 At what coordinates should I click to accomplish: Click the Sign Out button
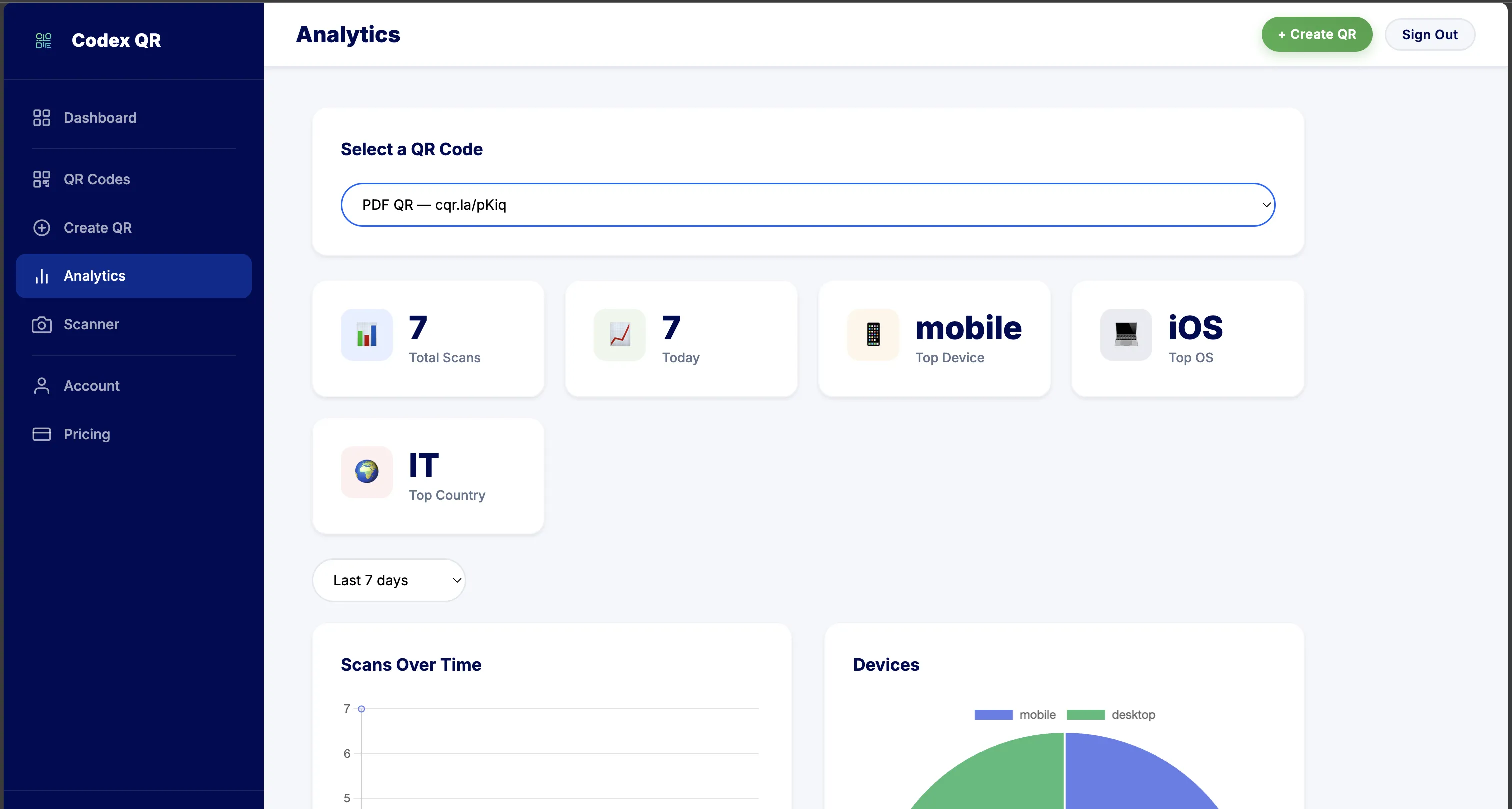point(1430,34)
